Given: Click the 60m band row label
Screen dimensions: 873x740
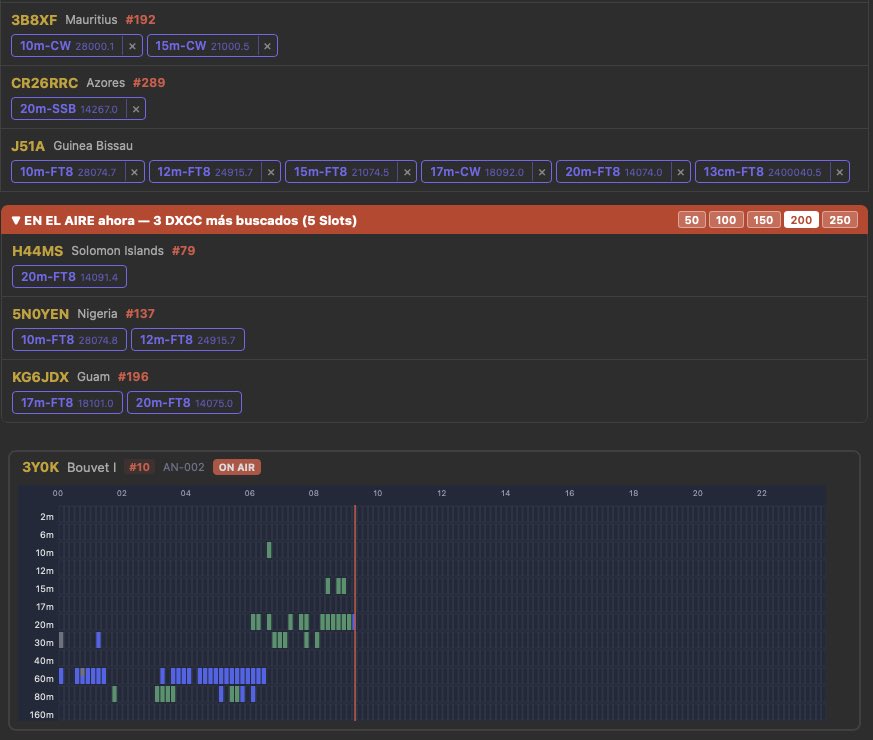Looking at the screenshot, I should coord(44,679).
